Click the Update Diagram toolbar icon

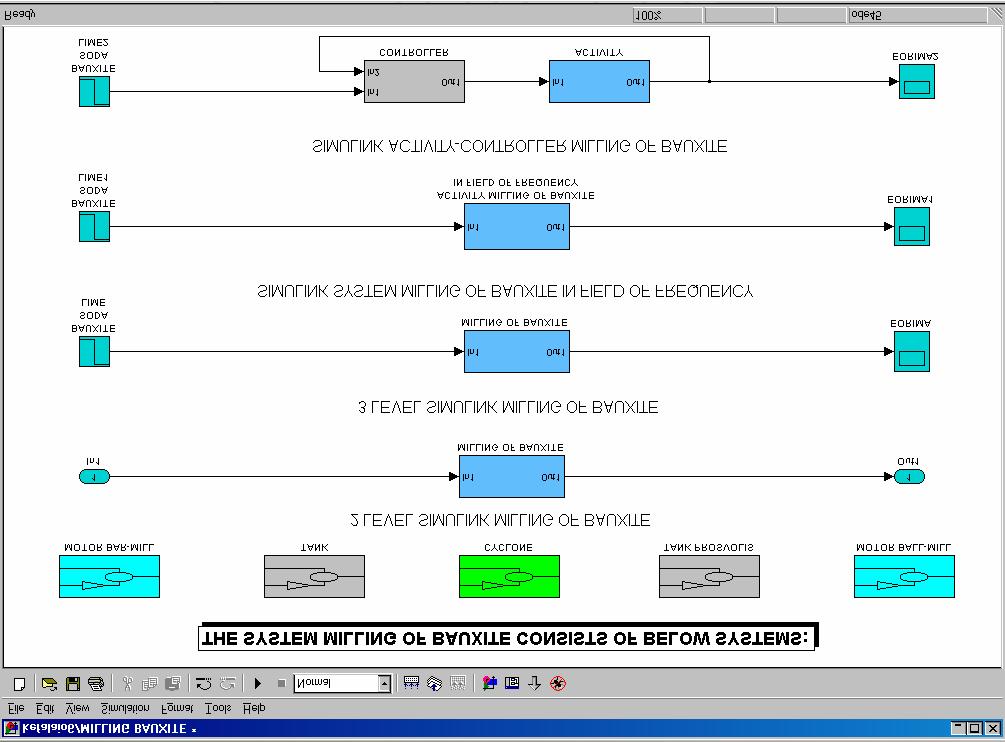(435, 684)
